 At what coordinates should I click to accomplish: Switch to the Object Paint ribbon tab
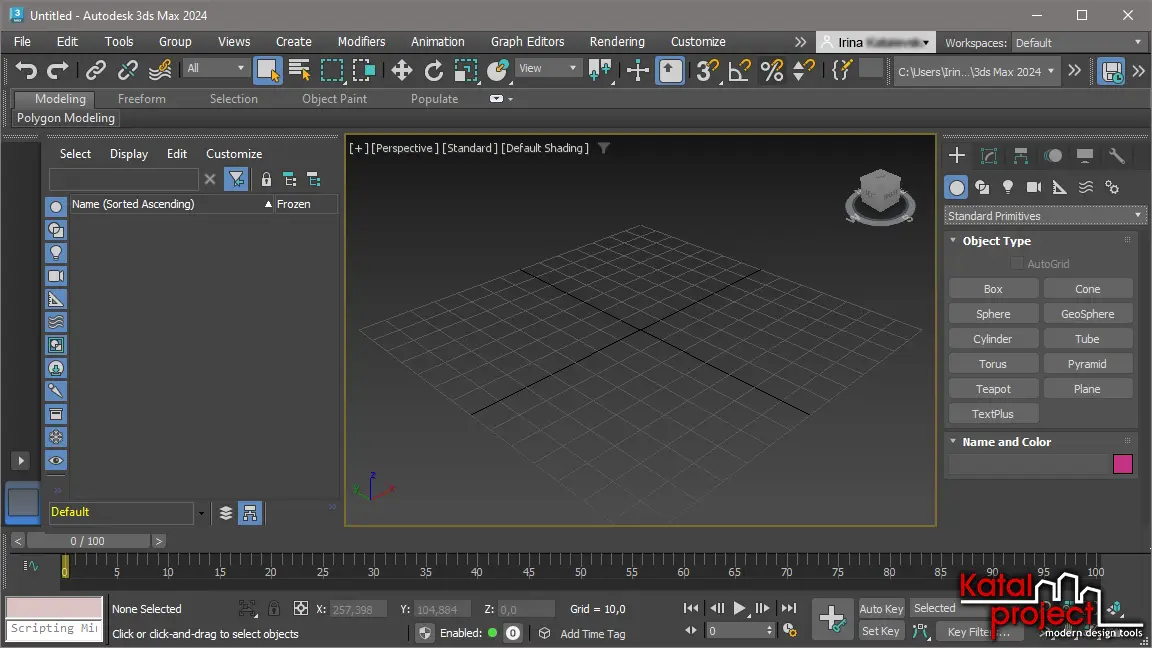coord(334,98)
